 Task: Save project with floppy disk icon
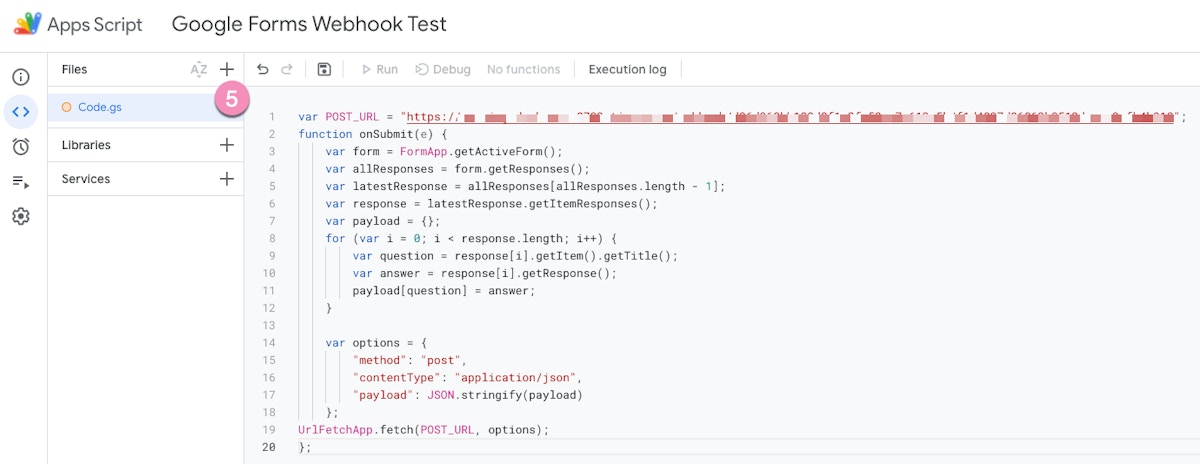click(324, 69)
